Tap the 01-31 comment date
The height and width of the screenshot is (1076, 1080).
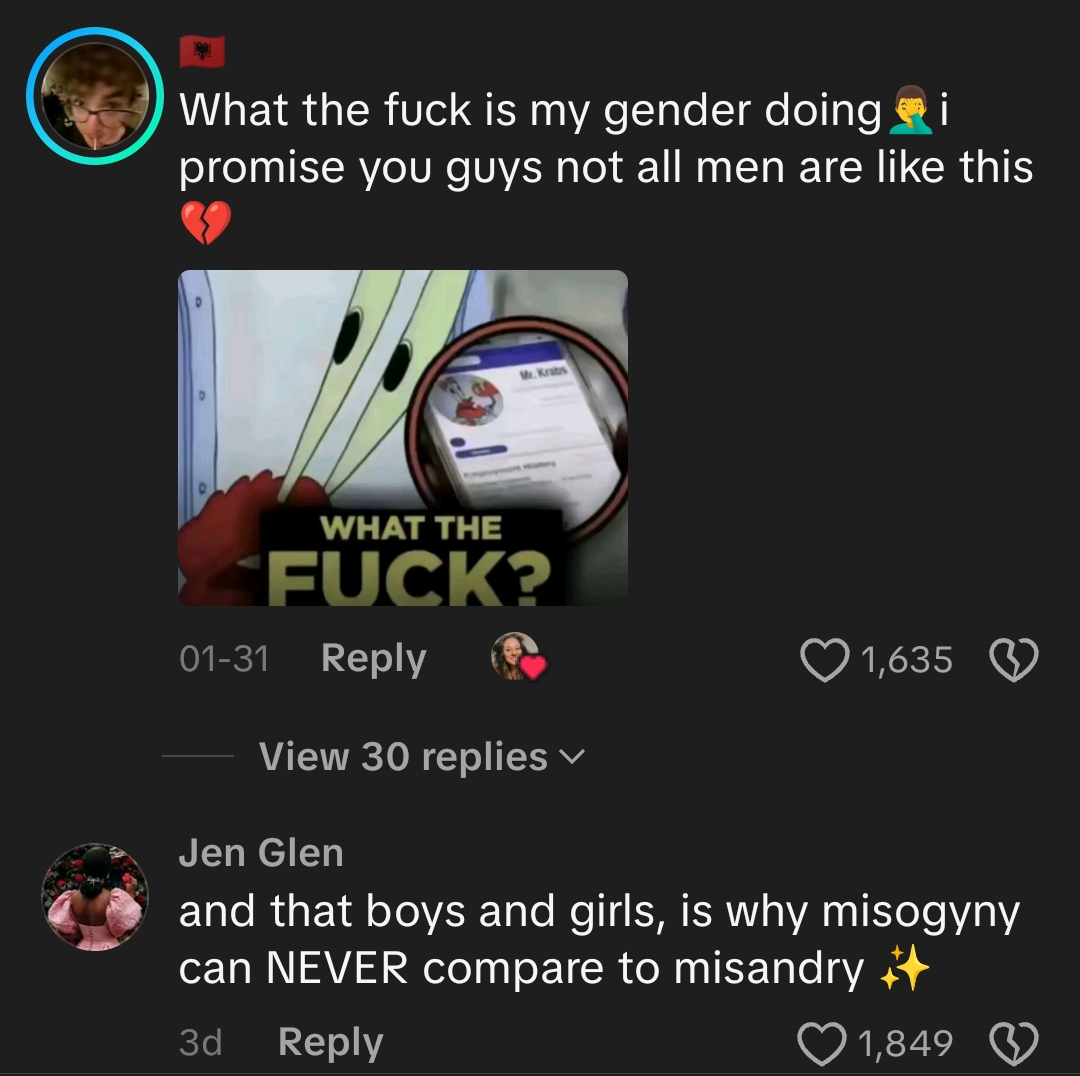coord(224,659)
